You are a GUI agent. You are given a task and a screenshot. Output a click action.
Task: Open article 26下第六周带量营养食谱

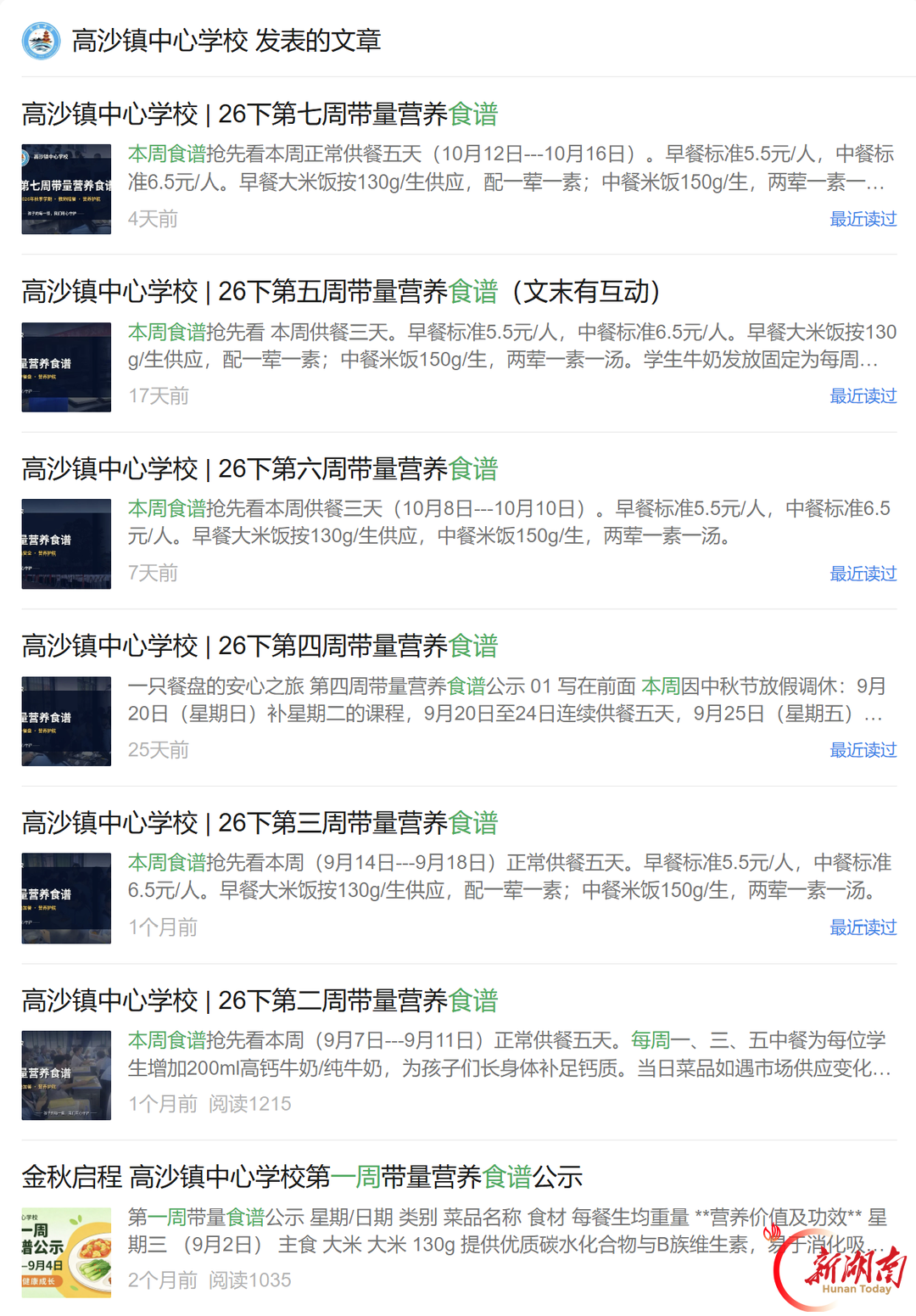(260, 468)
